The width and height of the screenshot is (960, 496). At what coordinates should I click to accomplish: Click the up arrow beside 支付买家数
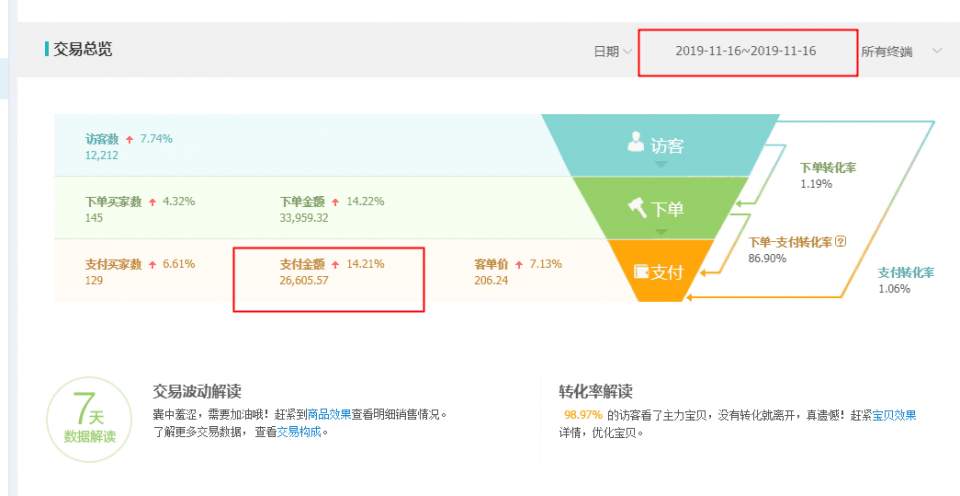point(152,265)
